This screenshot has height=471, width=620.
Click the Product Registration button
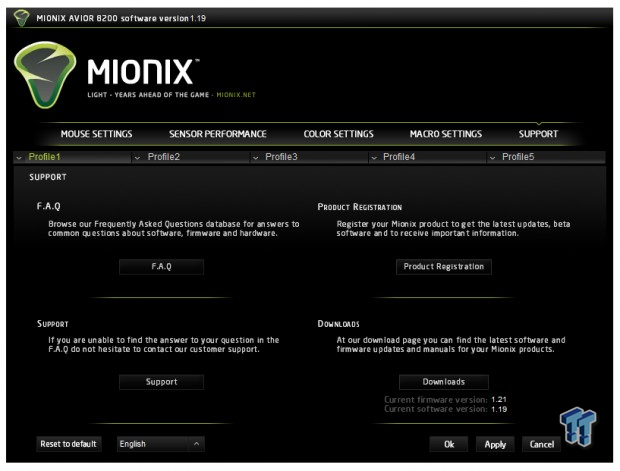pyautogui.click(x=444, y=267)
